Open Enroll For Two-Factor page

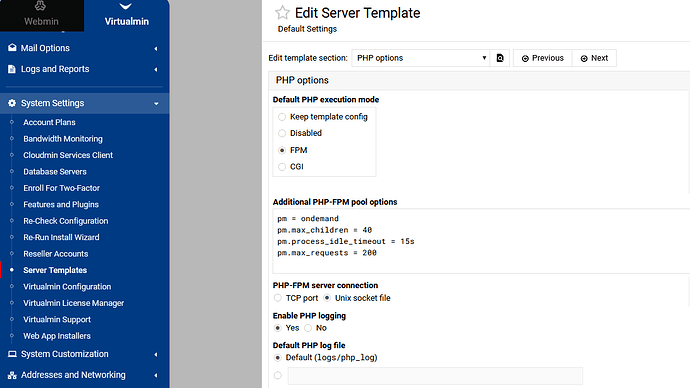62,188
